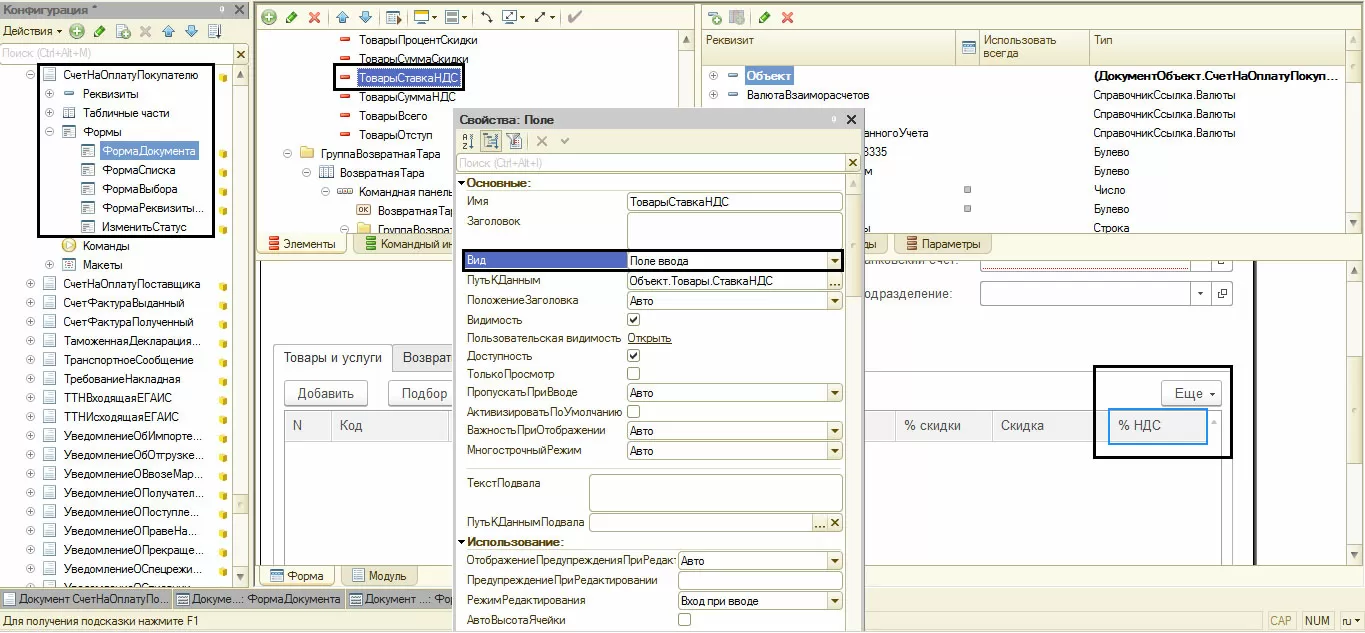
Task: Check the АктивизироватьПоУмолчанию checkbox
Action: [x=633, y=412]
